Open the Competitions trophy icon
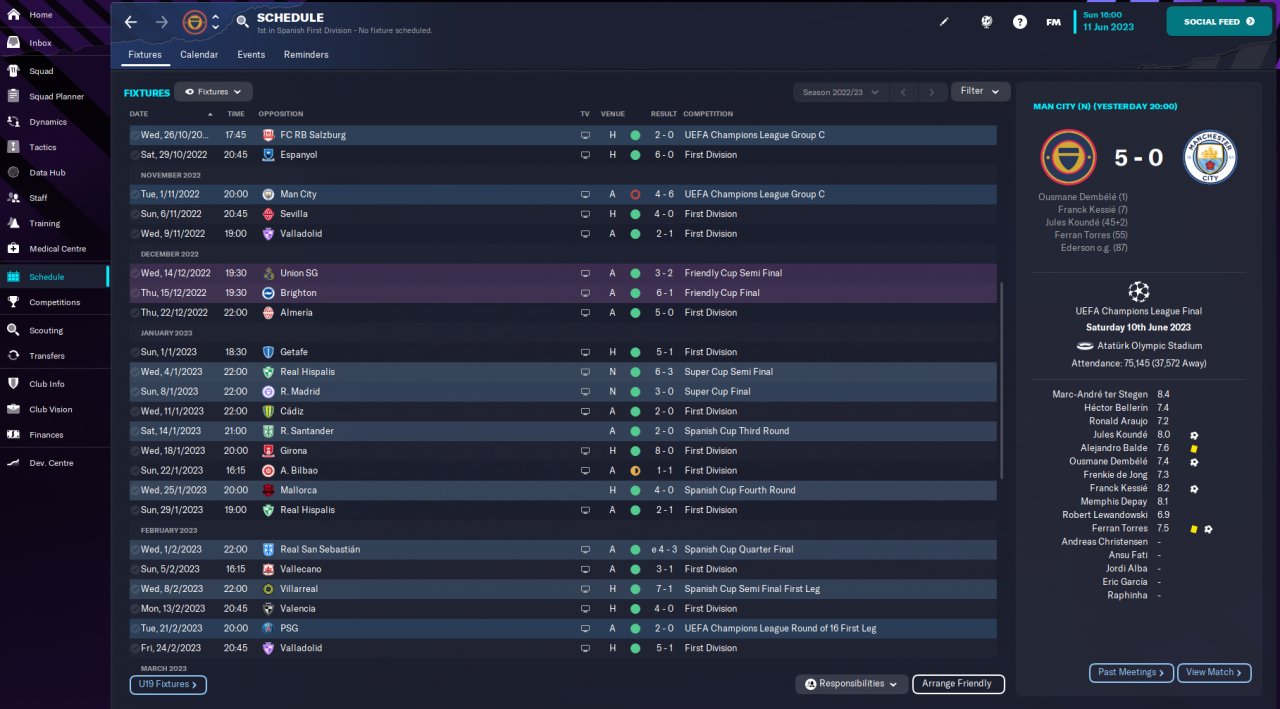The width and height of the screenshot is (1280, 709). (13, 302)
